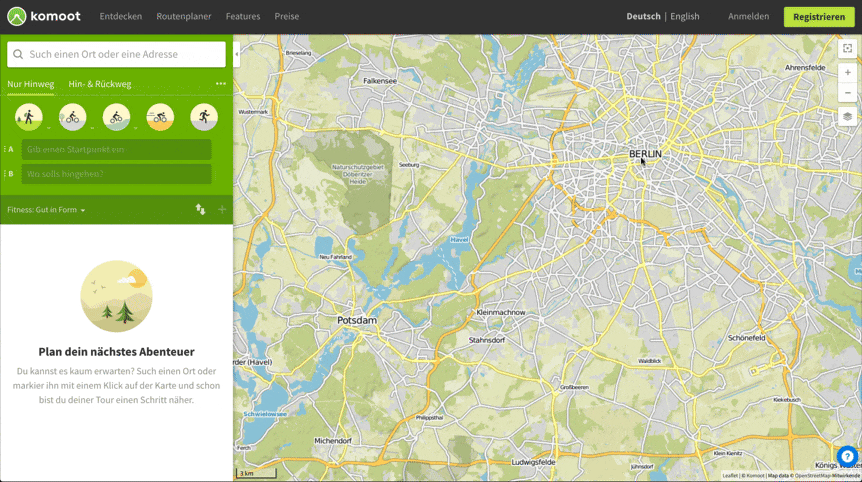This screenshot has width=862, height=482.
Task: Choose the road cycling sport icon
Action: (160, 117)
